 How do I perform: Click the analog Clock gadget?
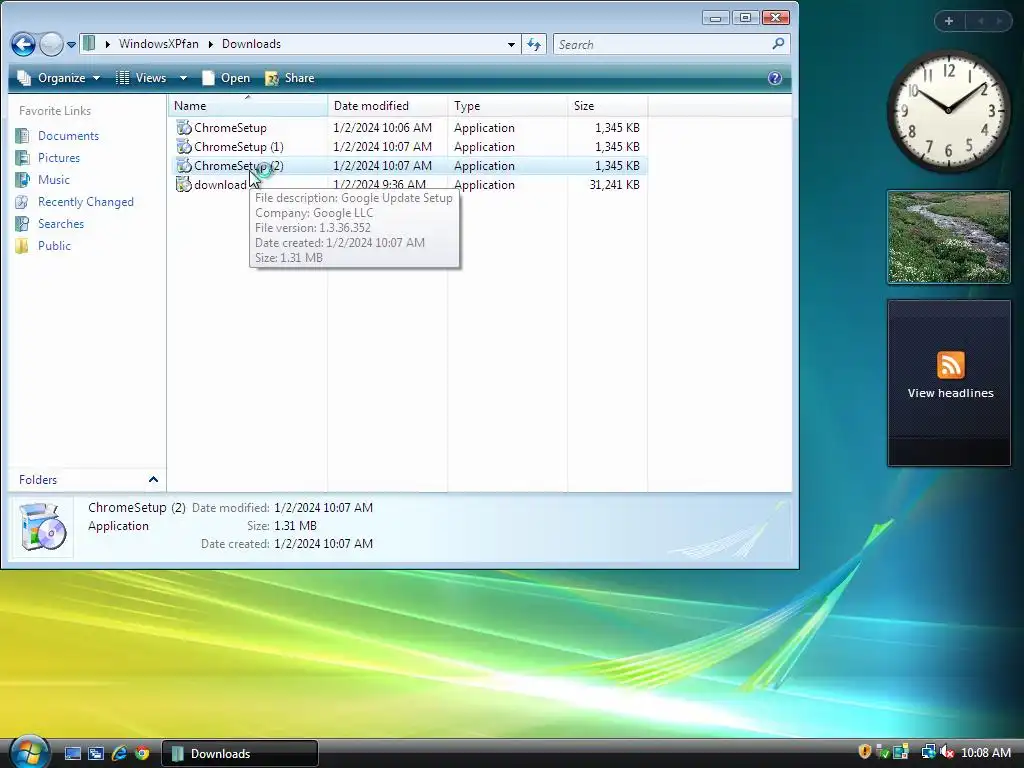pos(948,110)
